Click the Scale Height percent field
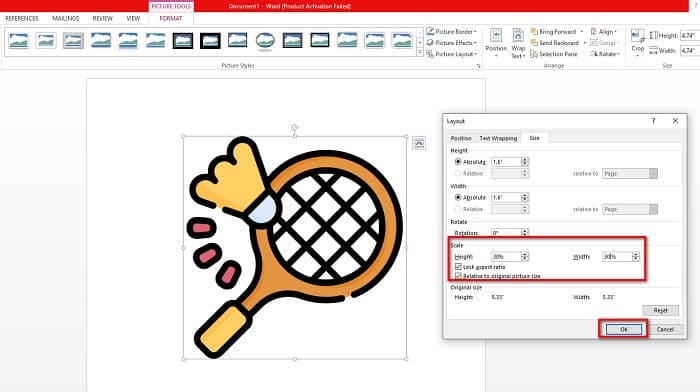700x392 pixels. (x=506, y=257)
